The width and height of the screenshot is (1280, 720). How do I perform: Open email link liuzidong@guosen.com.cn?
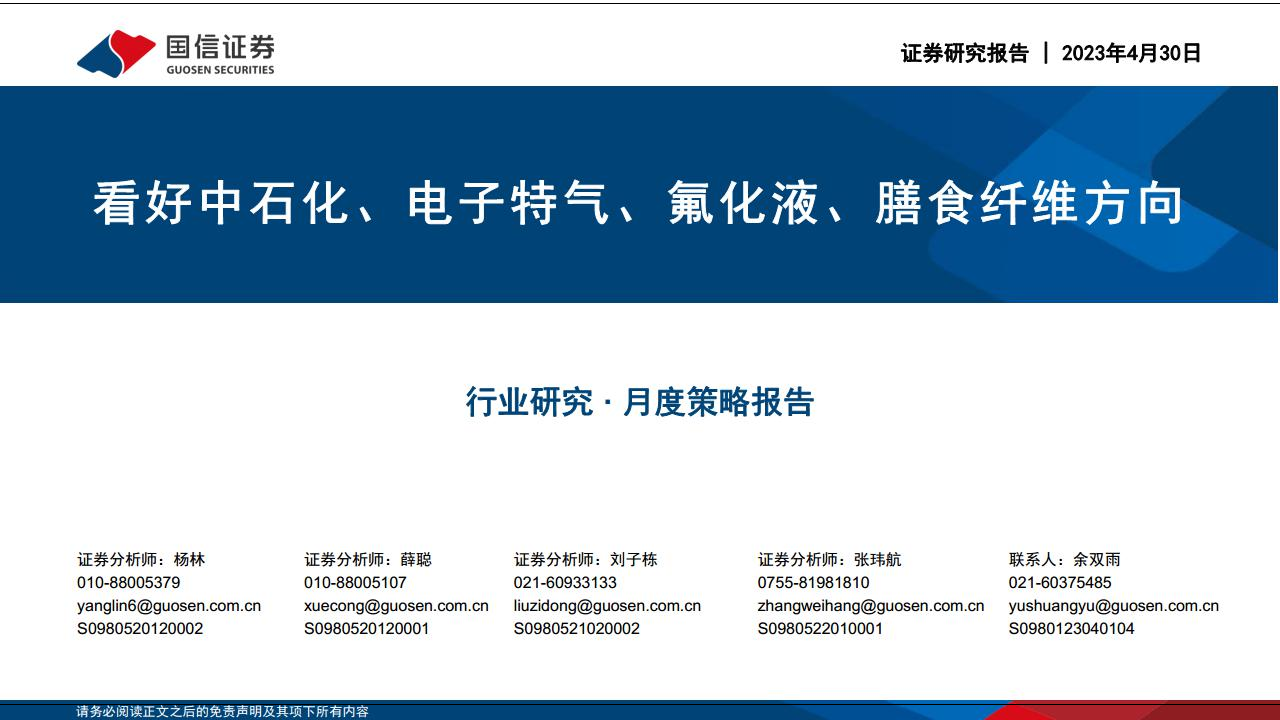point(607,606)
